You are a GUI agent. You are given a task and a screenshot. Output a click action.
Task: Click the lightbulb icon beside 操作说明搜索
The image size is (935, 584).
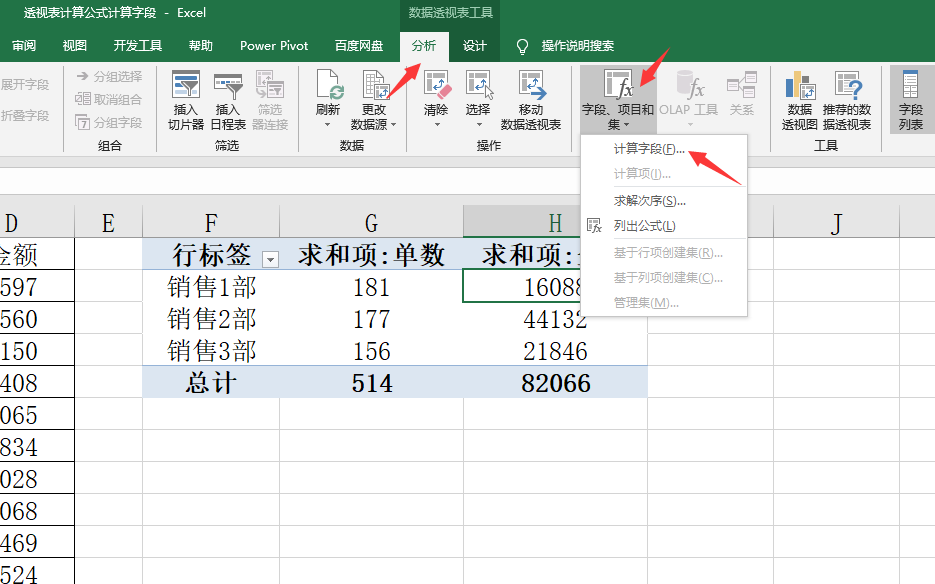click(x=522, y=47)
